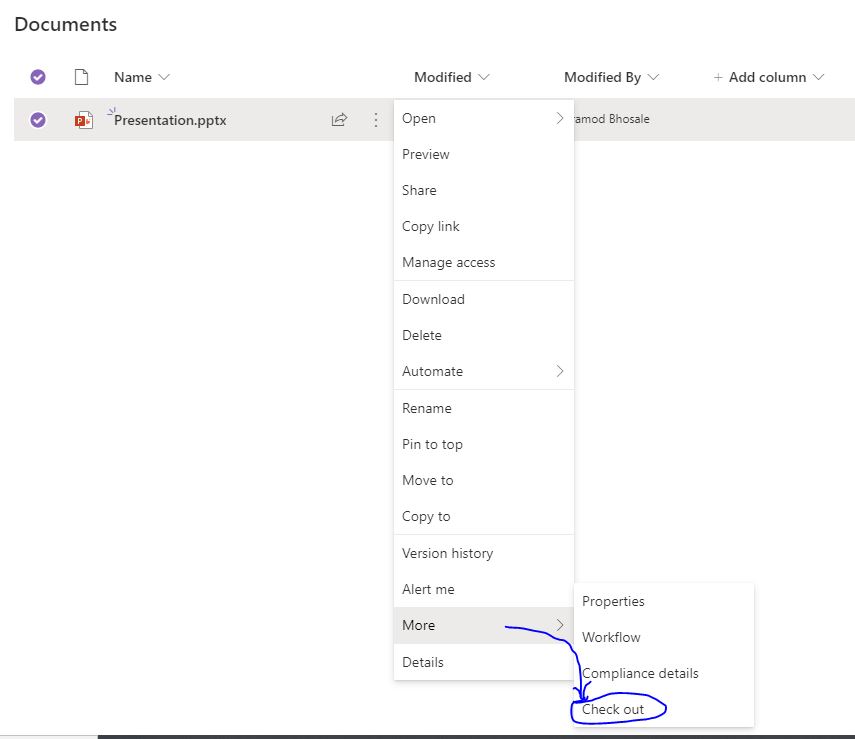855x739 pixels.
Task: Open the three-dot actions menu icon
Action: (376, 119)
